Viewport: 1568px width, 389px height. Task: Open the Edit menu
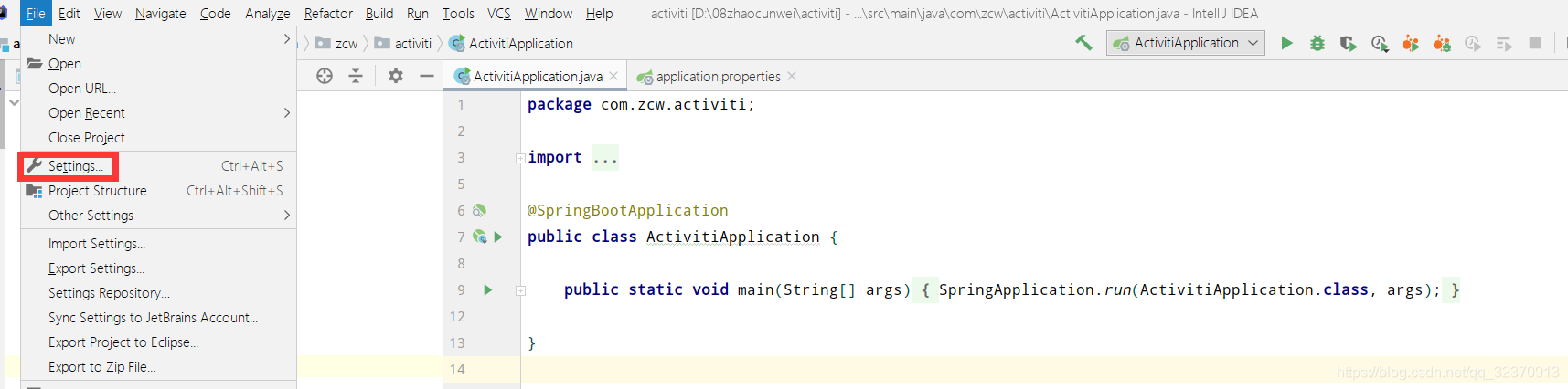(69, 13)
